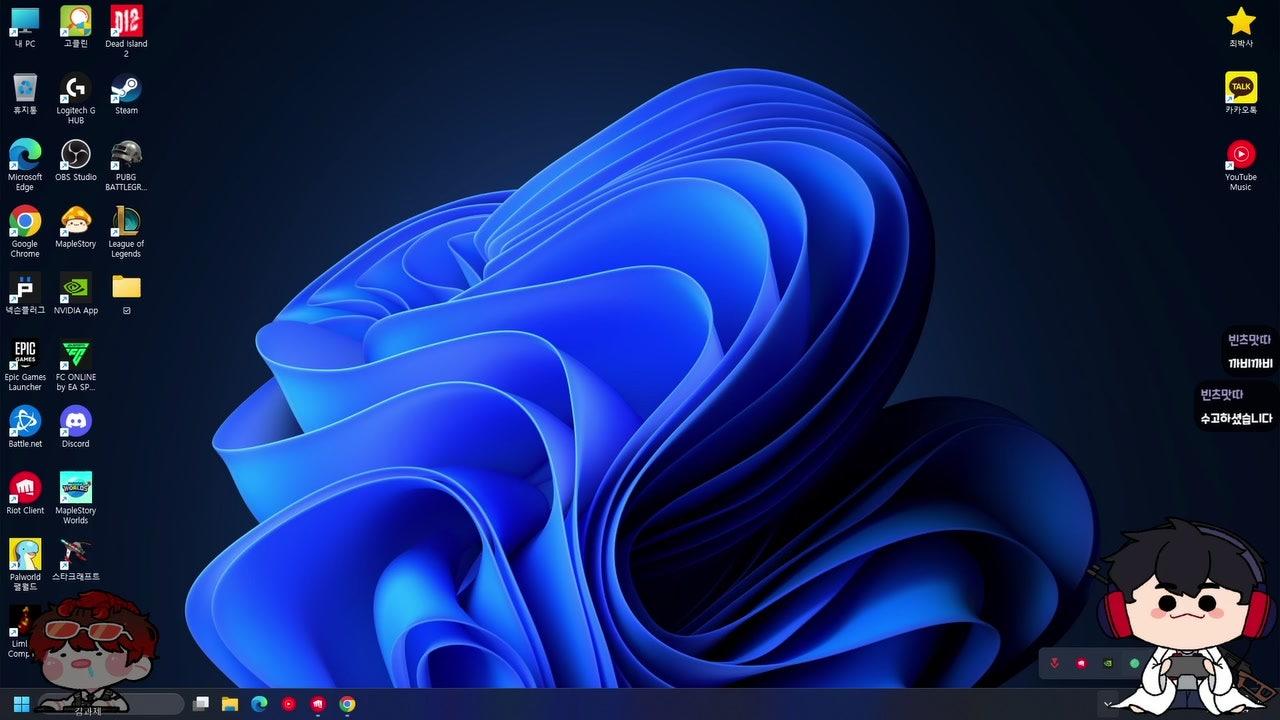The height and width of the screenshot is (720, 1280).
Task: Click the Steam desktop shortcut
Action: (x=126, y=94)
